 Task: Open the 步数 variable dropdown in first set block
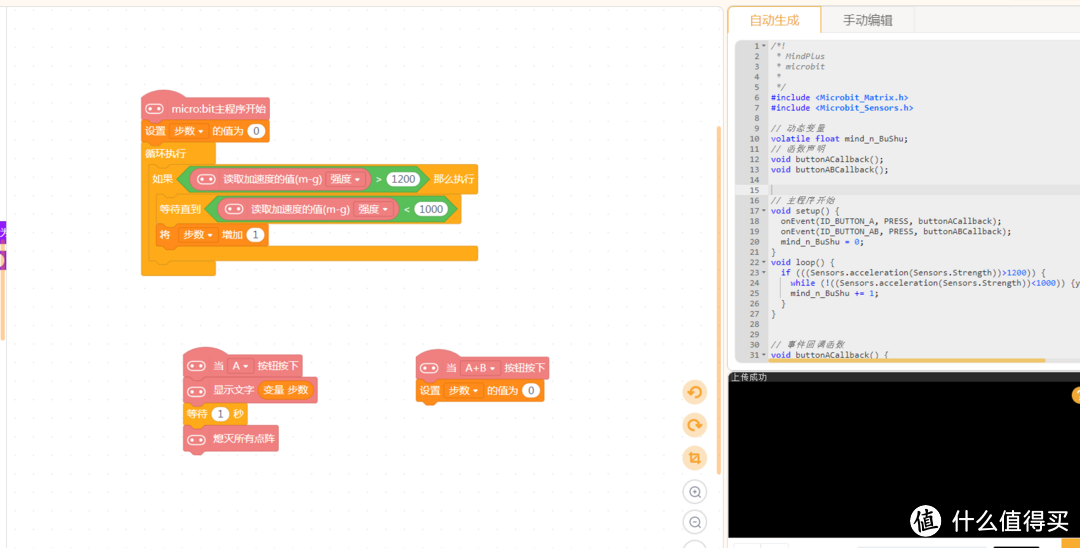(x=188, y=131)
